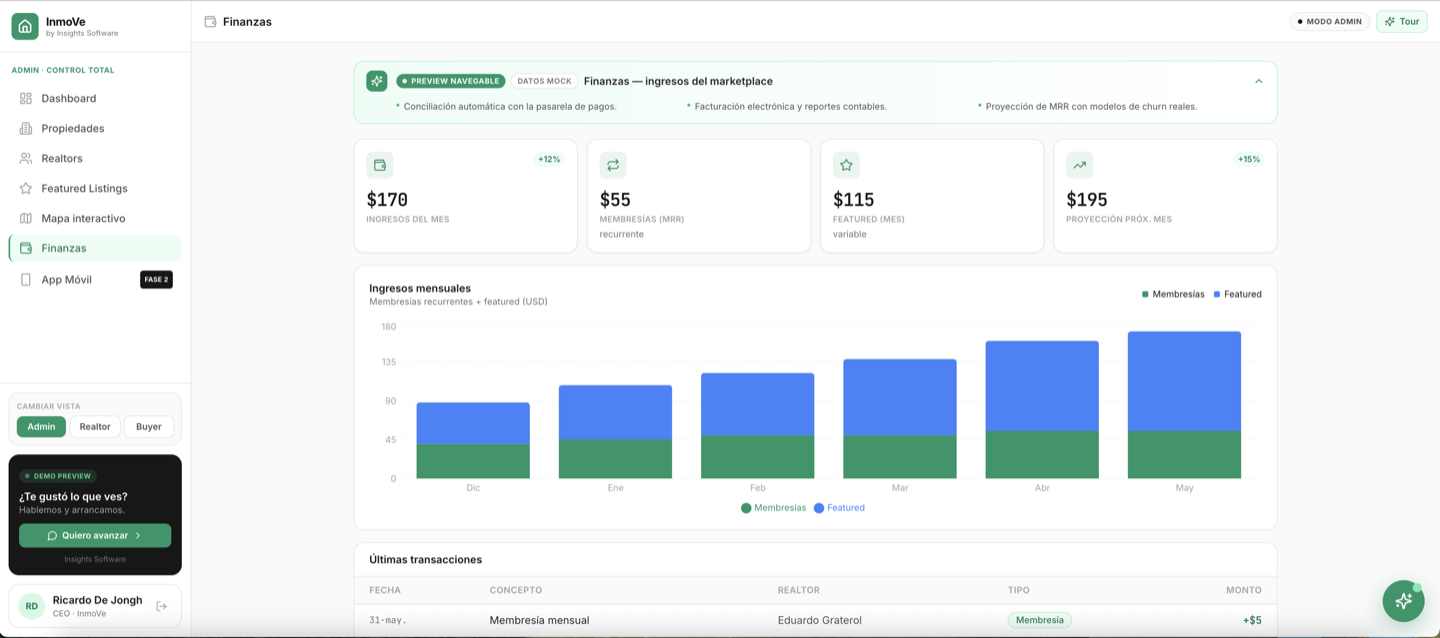The height and width of the screenshot is (638, 1440).
Task: Switch view to Buyer
Action: [149, 426]
